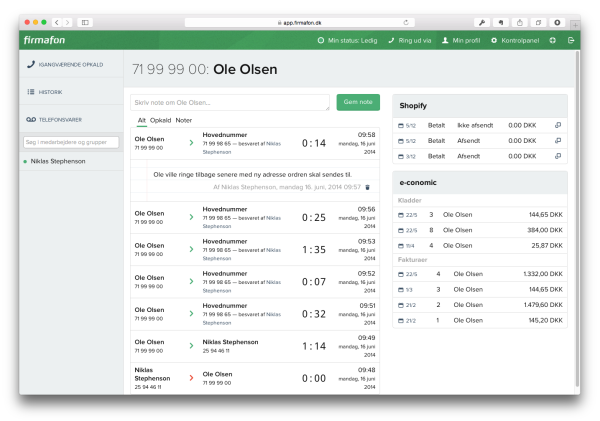Delete the note using trash icon
Screen dimensions: 600x421
click(367, 186)
